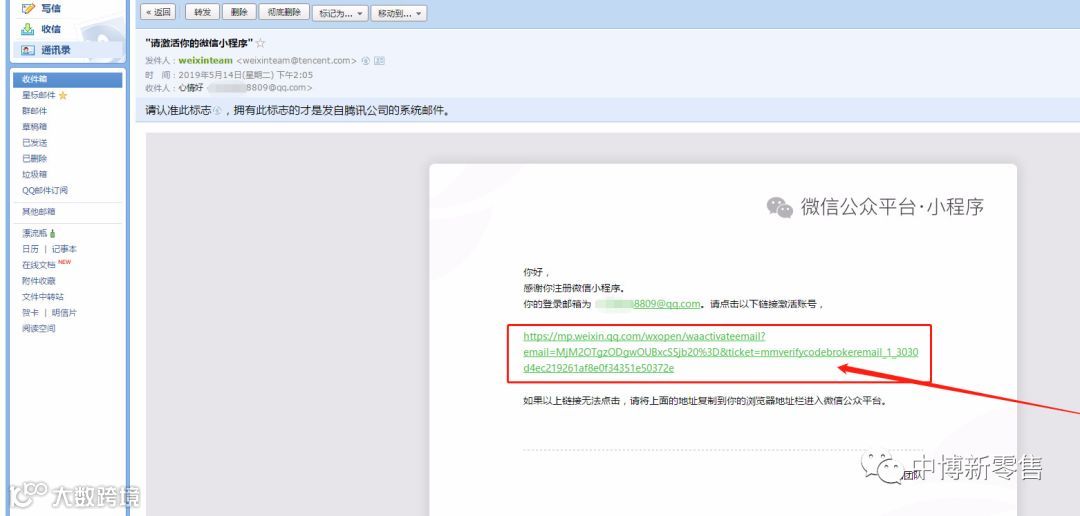The height and width of the screenshot is (516, 1080).
Task: Star the email titled 请激活你的微信小程序
Action: 260,43
